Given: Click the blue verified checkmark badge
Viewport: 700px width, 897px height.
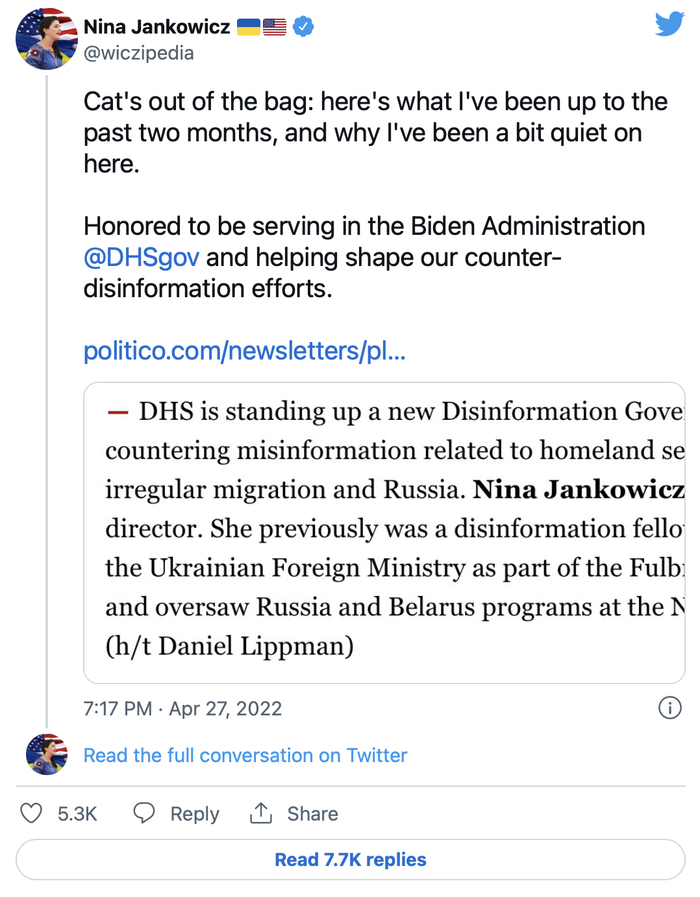Looking at the screenshot, I should [304, 27].
